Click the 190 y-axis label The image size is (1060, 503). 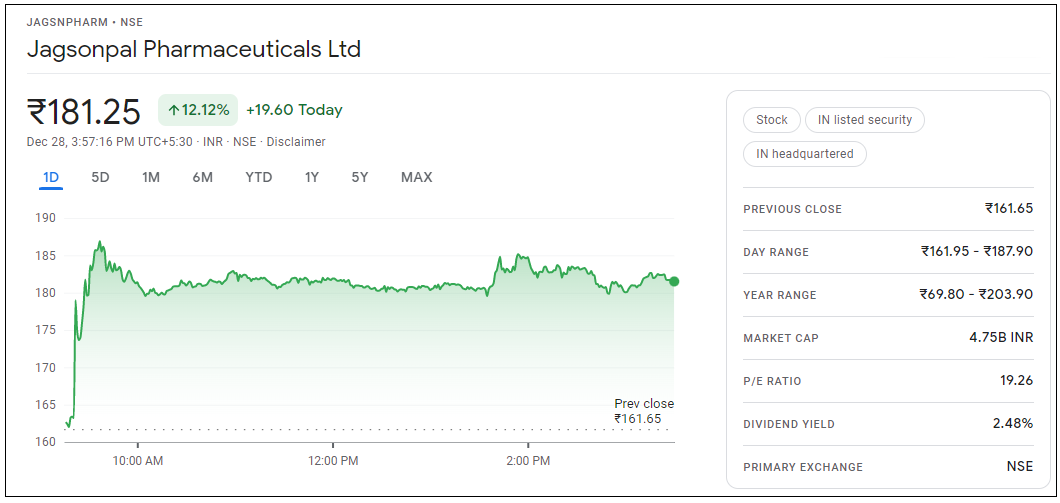46,218
